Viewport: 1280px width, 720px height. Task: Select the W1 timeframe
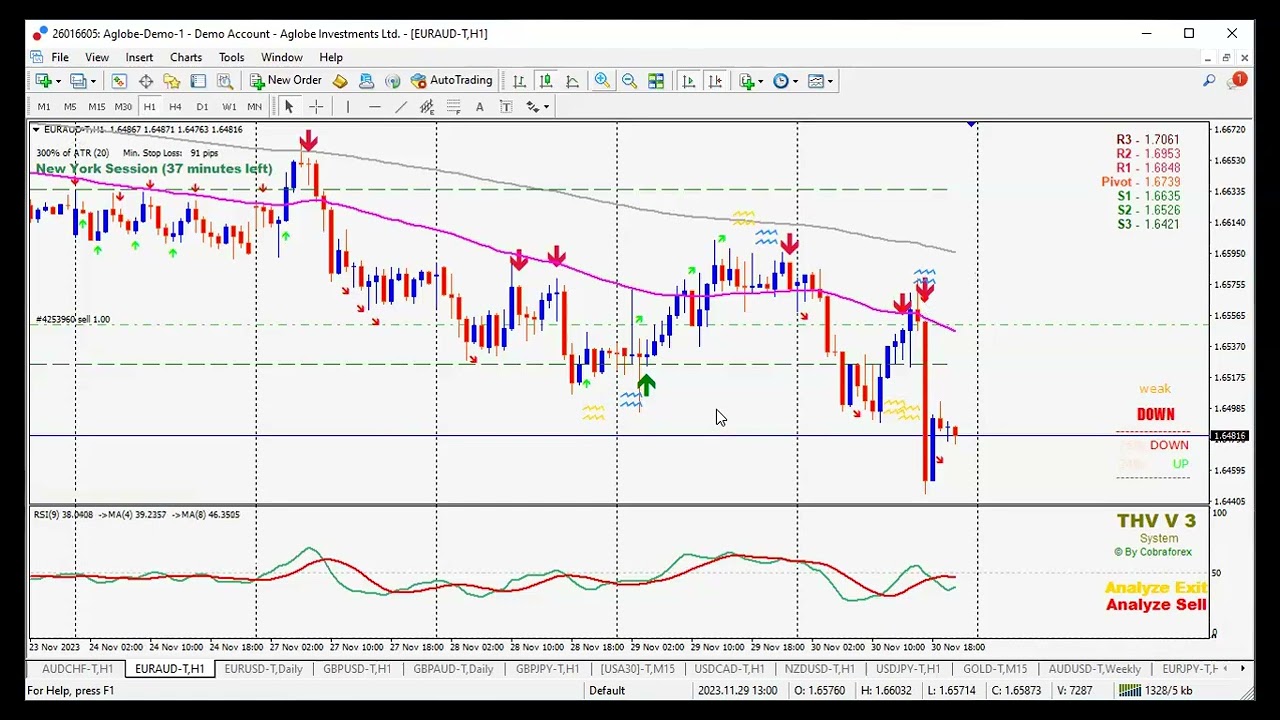click(x=229, y=107)
